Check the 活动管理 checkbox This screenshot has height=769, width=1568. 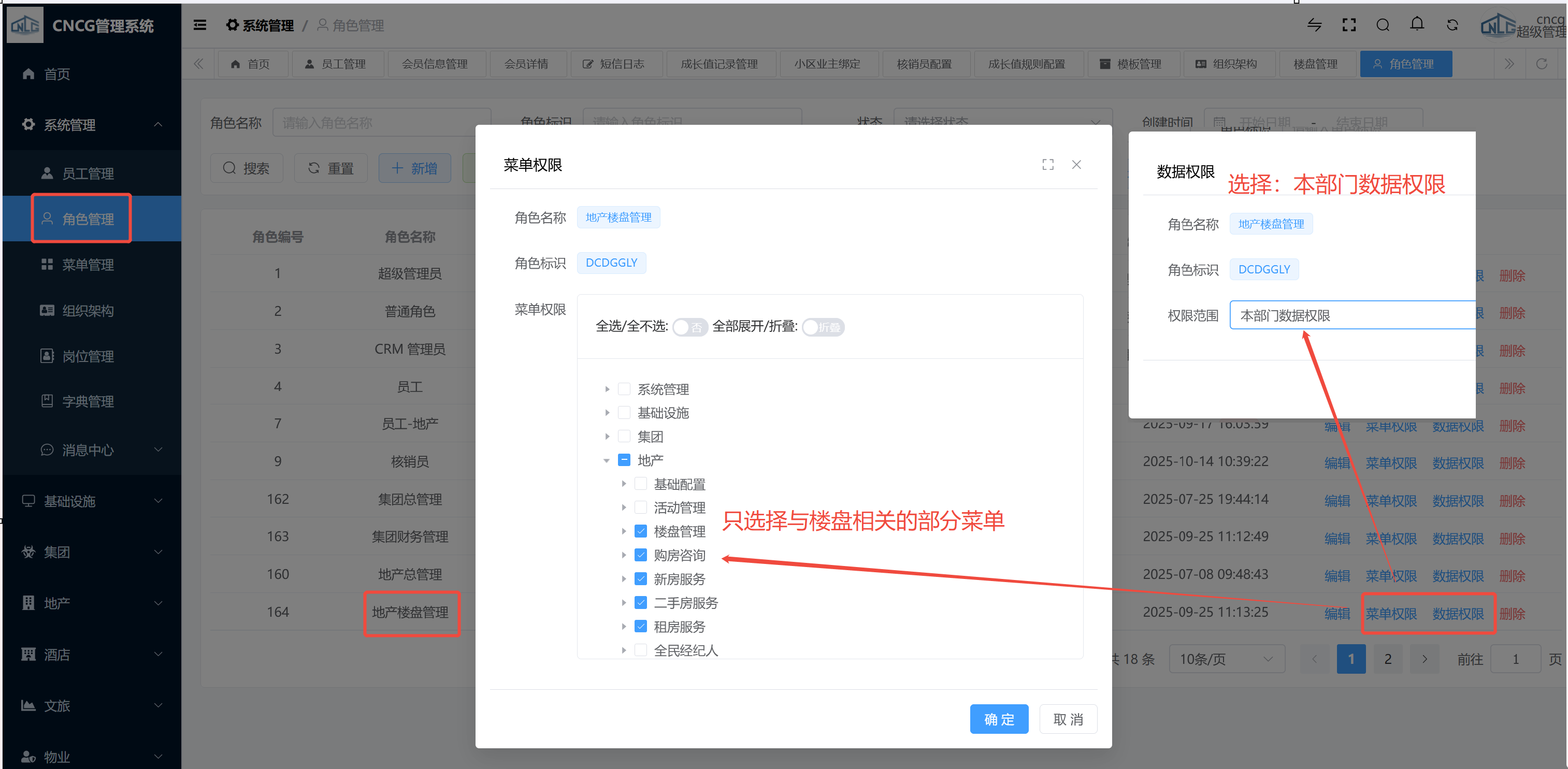640,507
